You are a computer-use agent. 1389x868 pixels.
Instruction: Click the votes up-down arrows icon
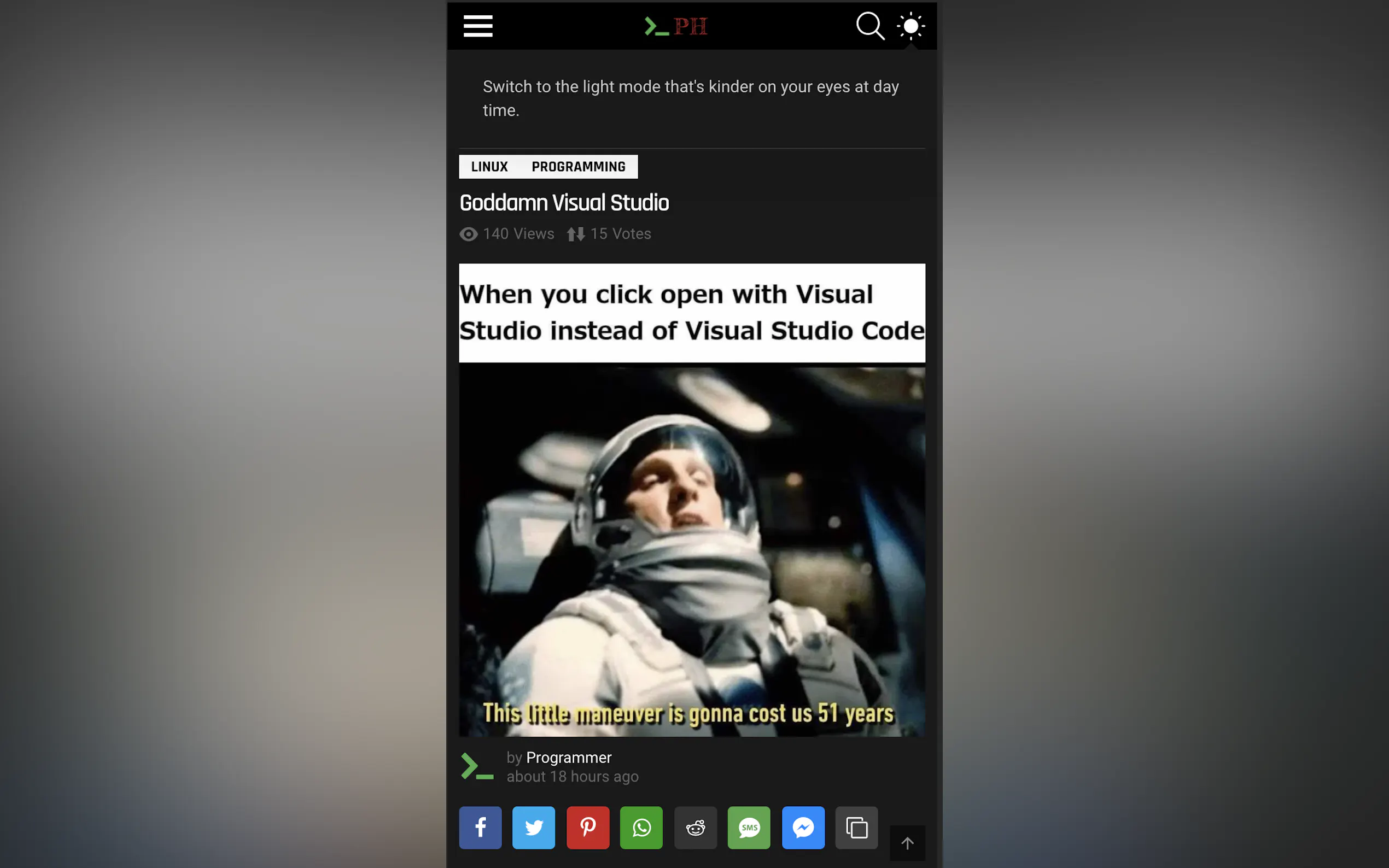point(575,234)
